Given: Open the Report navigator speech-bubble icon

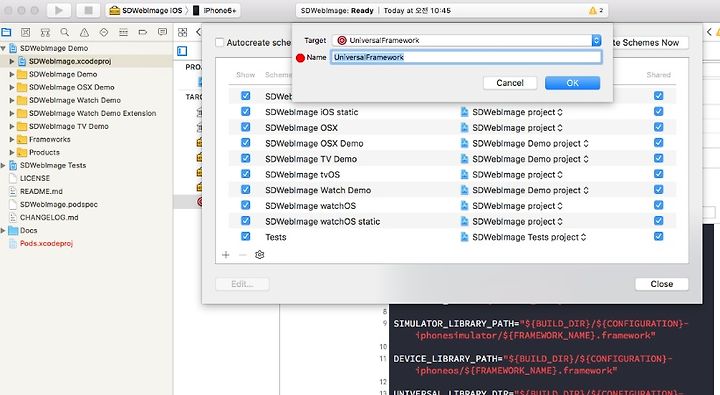Looking at the screenshot, I should pos(162,32).
